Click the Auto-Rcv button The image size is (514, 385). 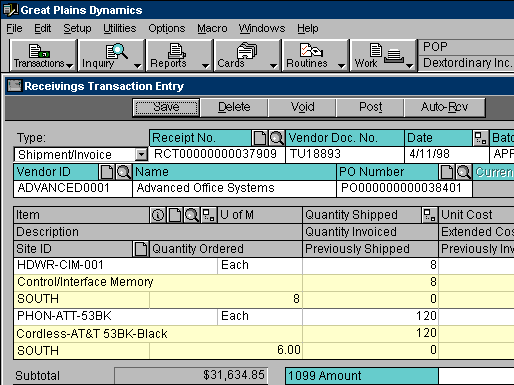444,107
